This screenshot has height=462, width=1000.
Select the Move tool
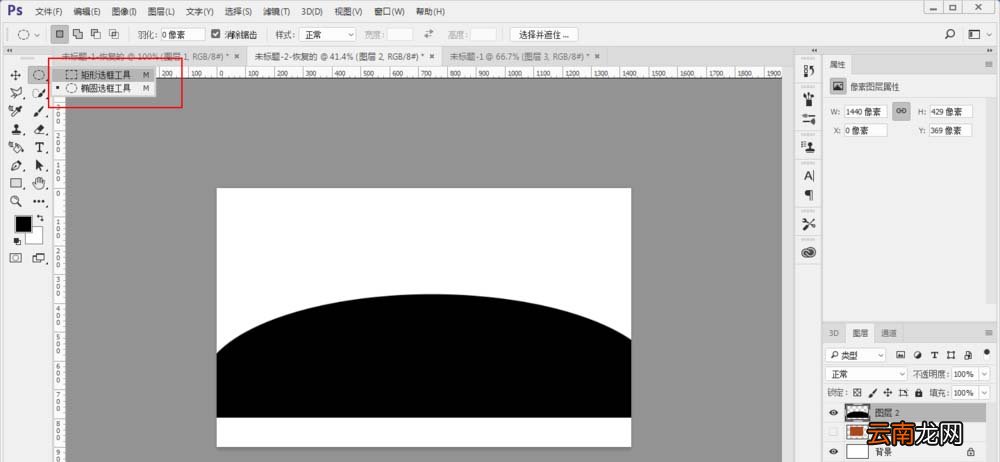coord(16,75)
